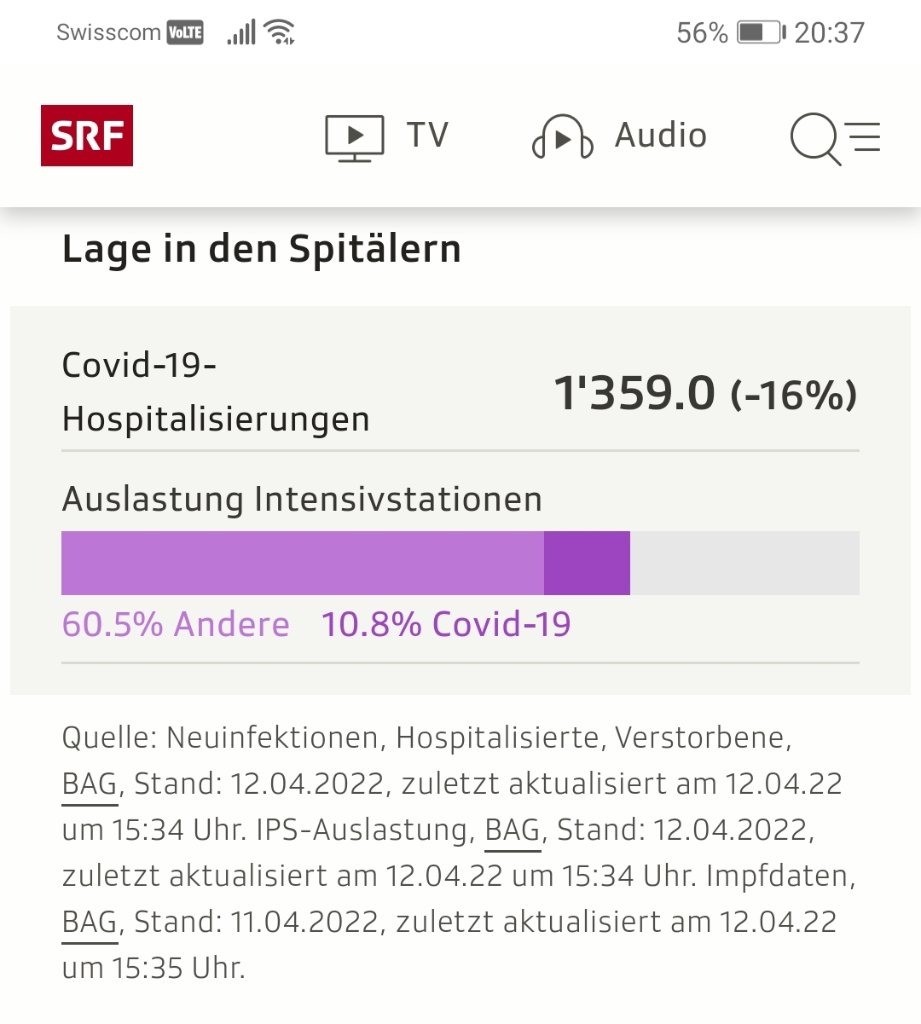This screenshot has width=921, height=1024.
Task: Tap the cellular signal strength bars
Action: click(241, 33)
